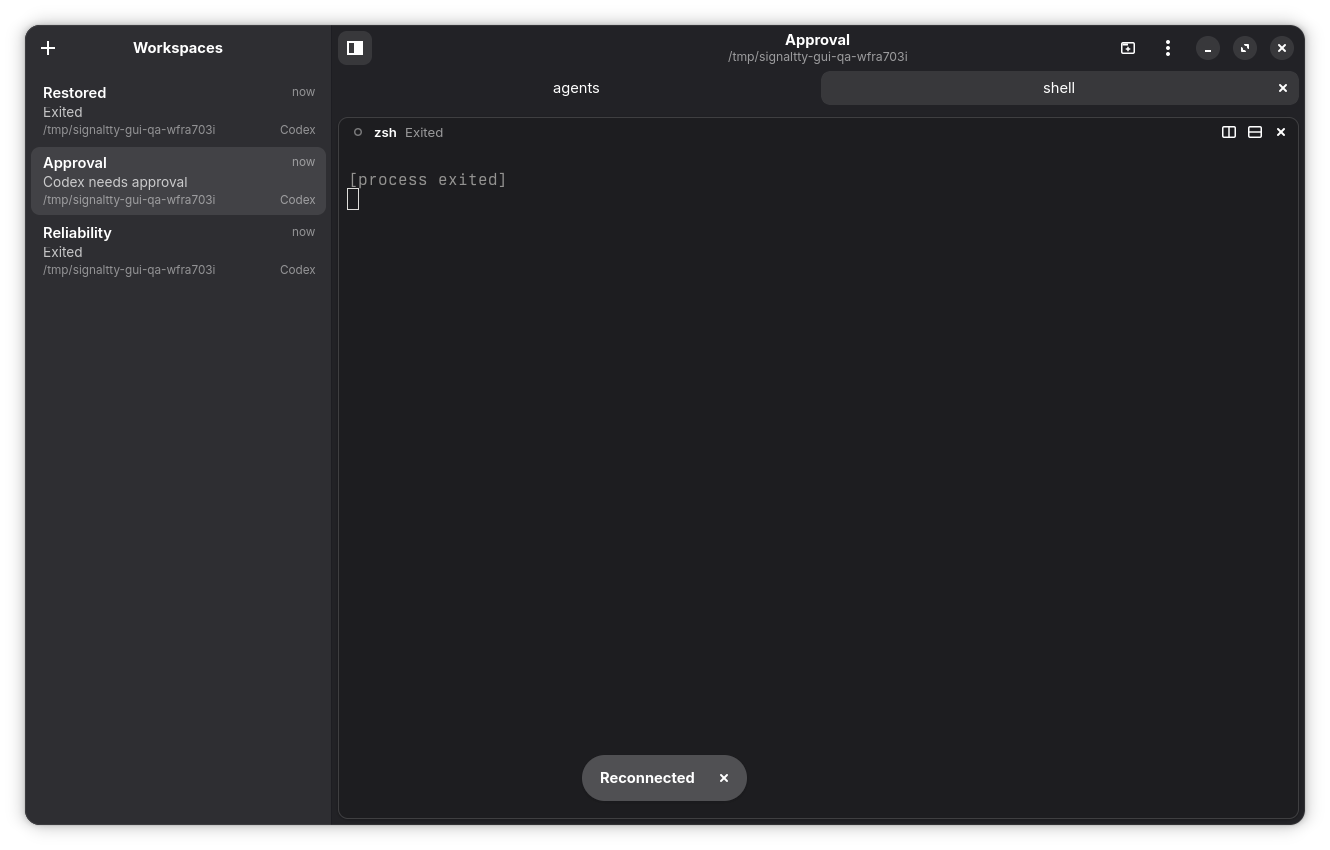The width and height of the screenshot is (1330, 850).
Task: Split zsh pane side by side
Action: point(1229,132)
